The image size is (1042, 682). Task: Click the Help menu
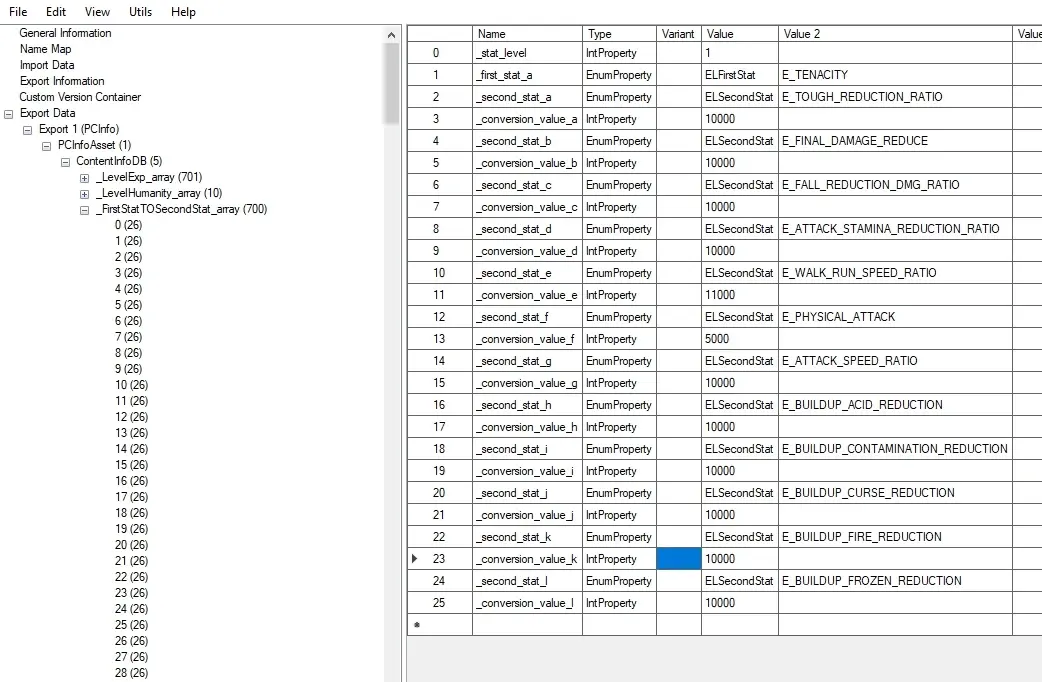183,12
